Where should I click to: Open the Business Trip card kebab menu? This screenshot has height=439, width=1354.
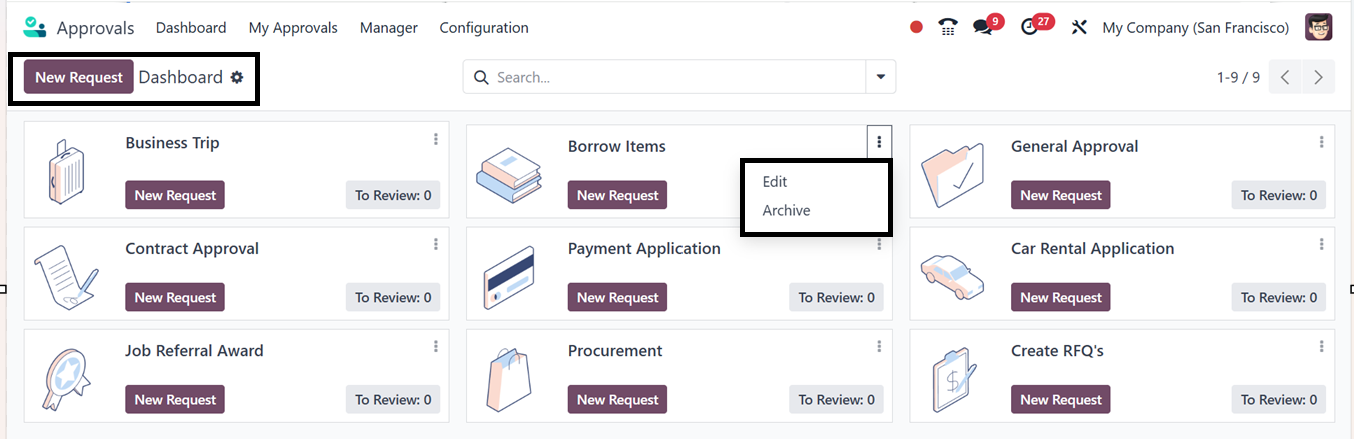[436, 140]
